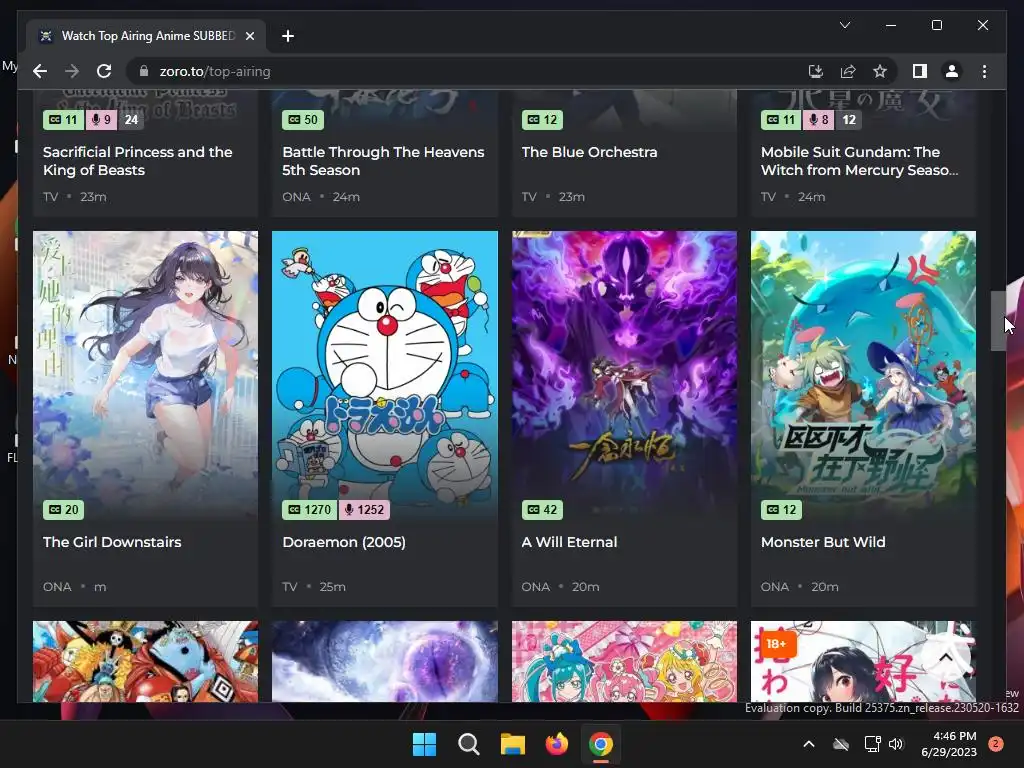Viewport: 1024px width, 768px height.
Task: Open the A Will Eternal poster
Action: tap(624, 374)
